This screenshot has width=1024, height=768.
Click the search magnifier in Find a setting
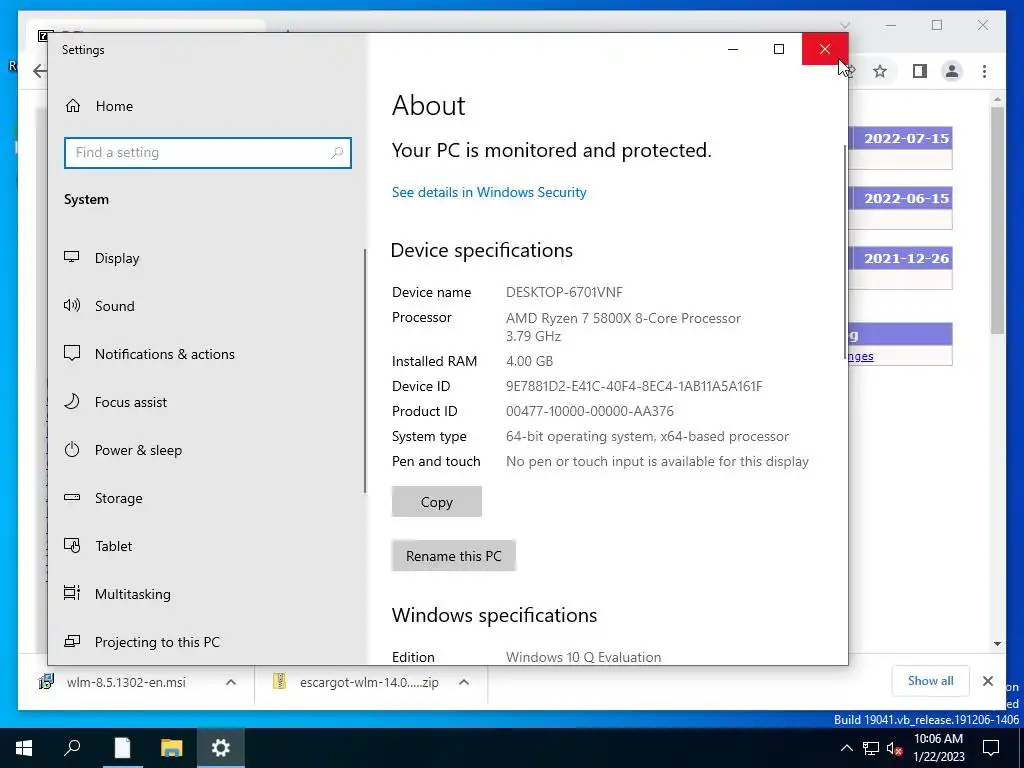pos(337,153)
